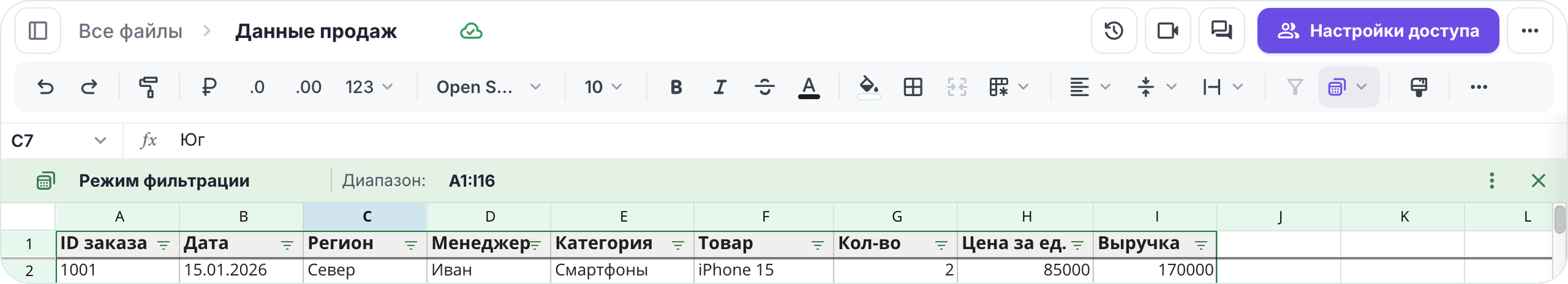Click horizontal text alignment icon
Screen dimensions: 1568x284
[x=1079, y=87]
